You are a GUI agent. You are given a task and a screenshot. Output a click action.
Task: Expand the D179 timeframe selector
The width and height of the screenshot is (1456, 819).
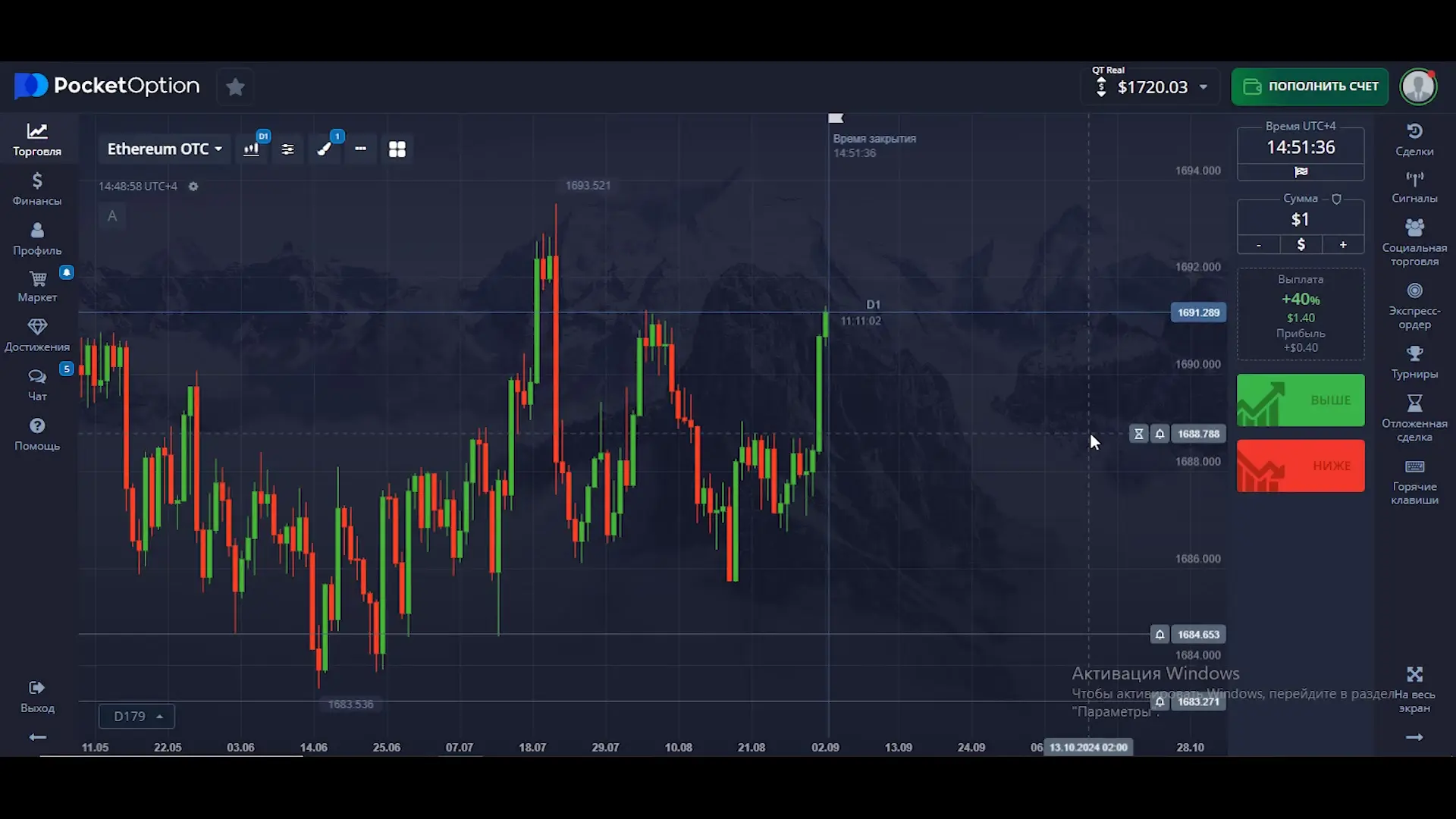pos(137,717)
